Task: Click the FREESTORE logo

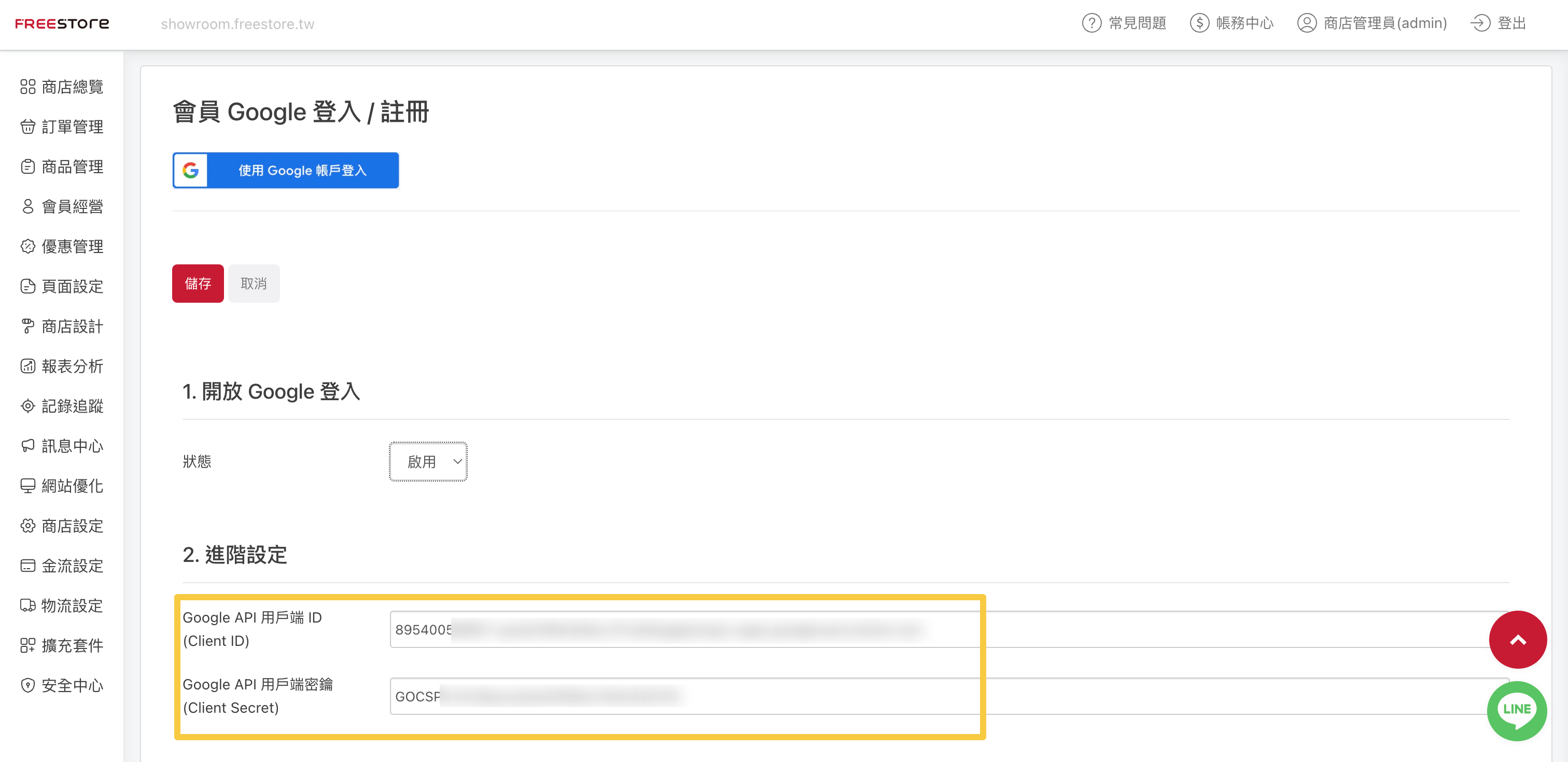Action: pyautogui.click(x=62, y=24)
